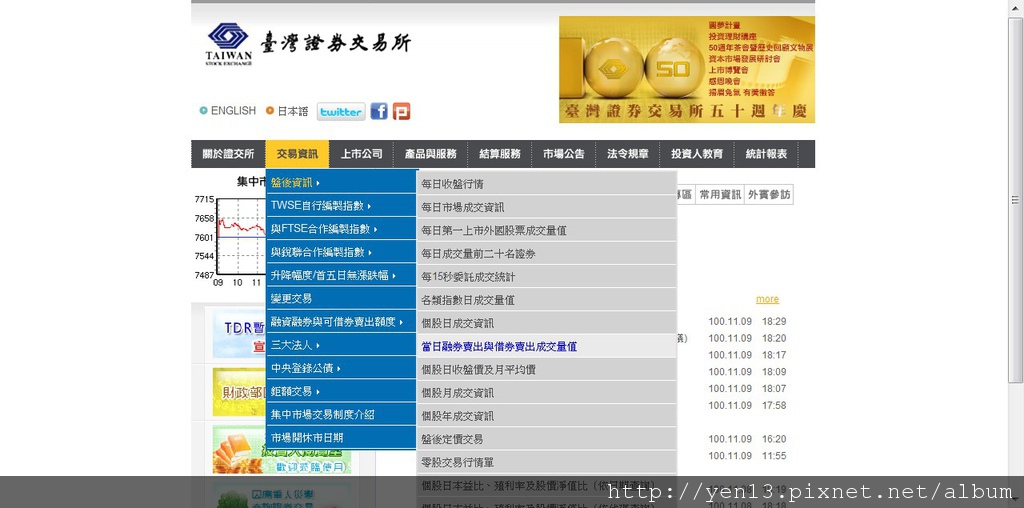Choose 各類指數日成交量值
This screenshot has height=508, width=1024.
click(547, 300)
